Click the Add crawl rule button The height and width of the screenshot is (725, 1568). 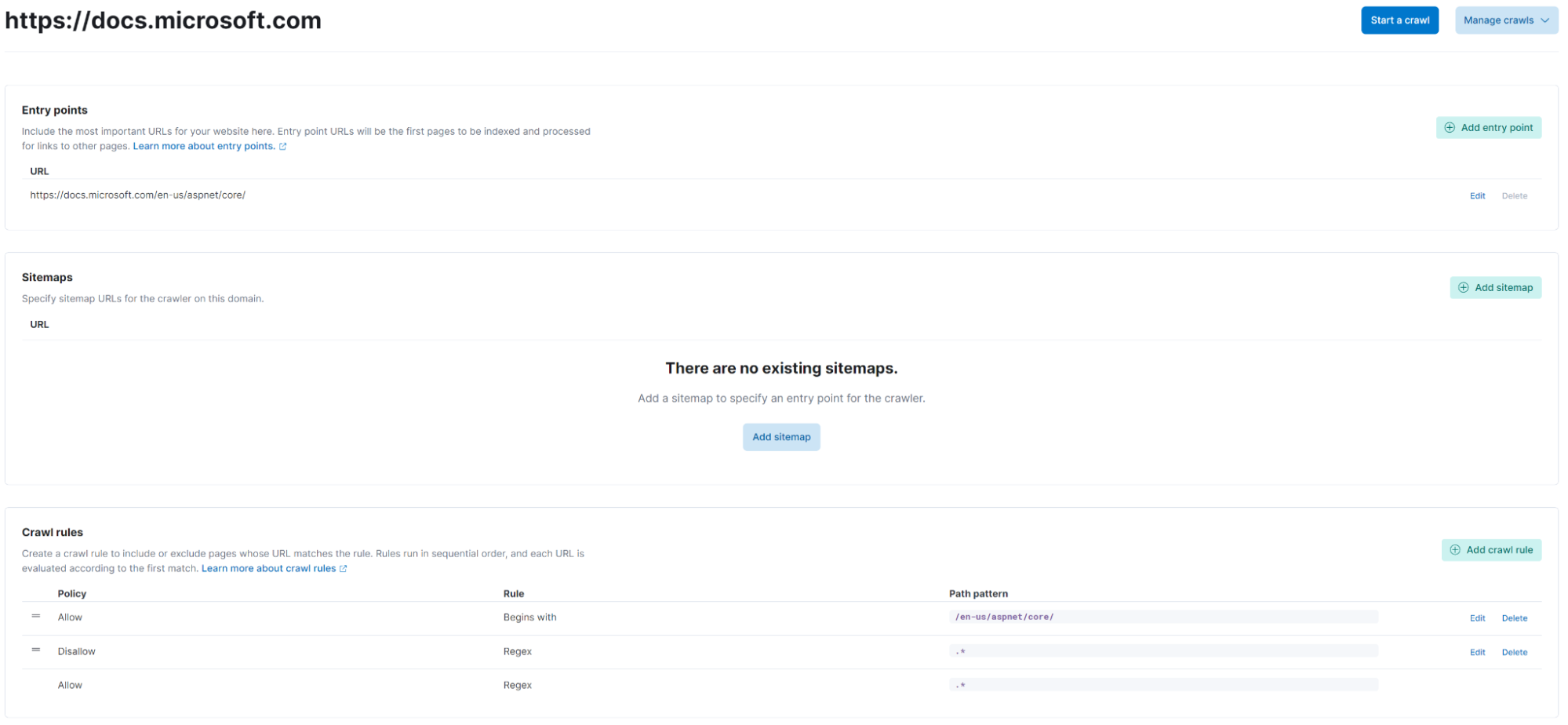click(1491, 550)
